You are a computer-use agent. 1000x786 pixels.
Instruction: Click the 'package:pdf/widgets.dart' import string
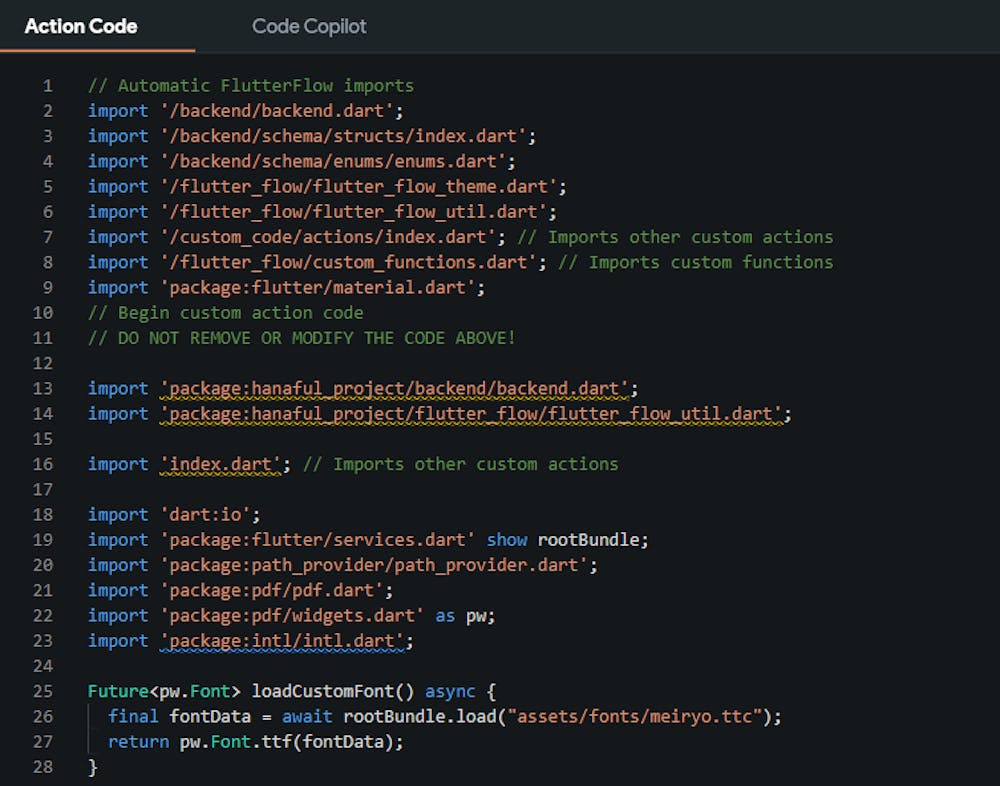[291, 616]
